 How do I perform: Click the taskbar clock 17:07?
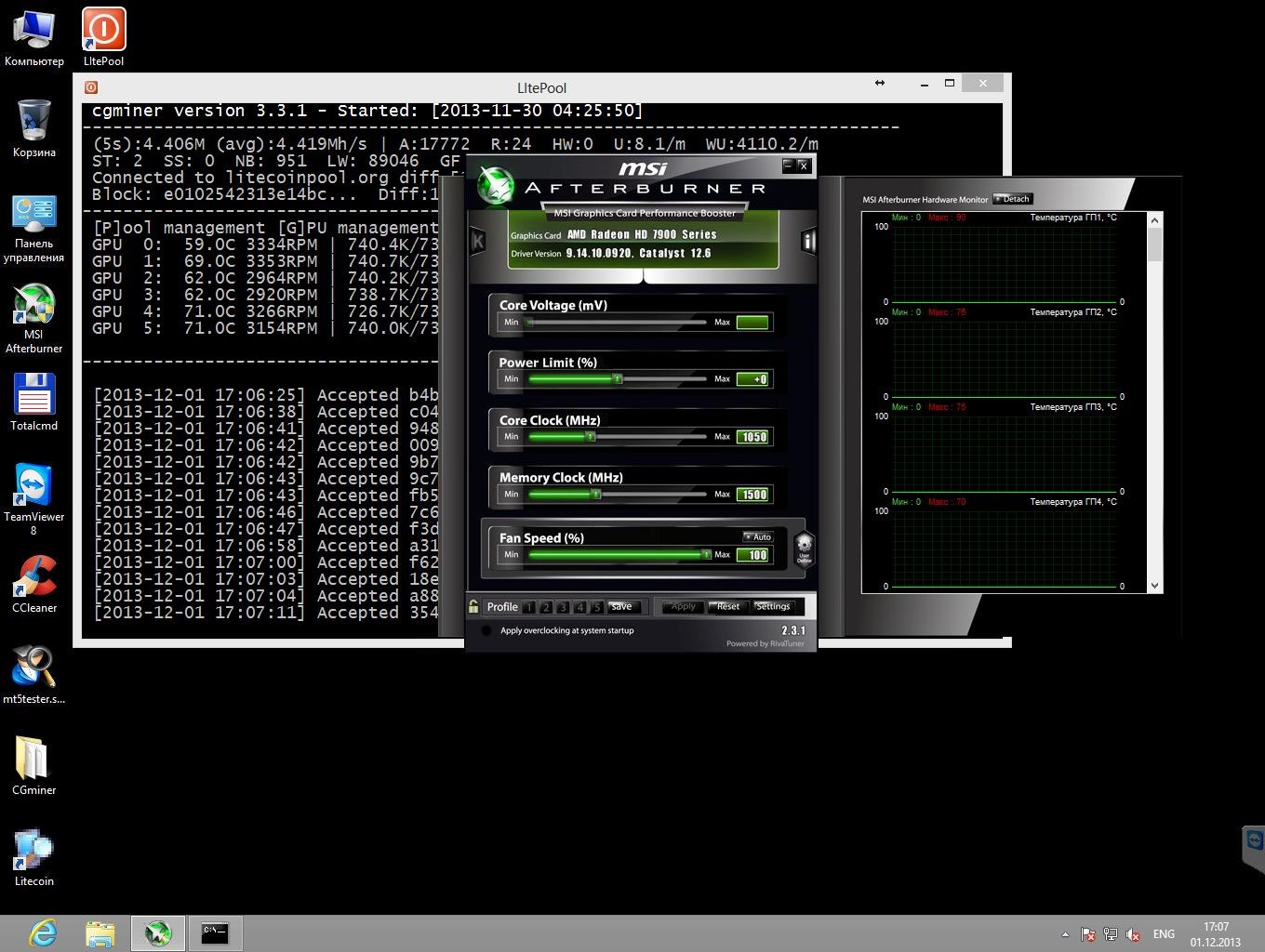(1216, 927)
